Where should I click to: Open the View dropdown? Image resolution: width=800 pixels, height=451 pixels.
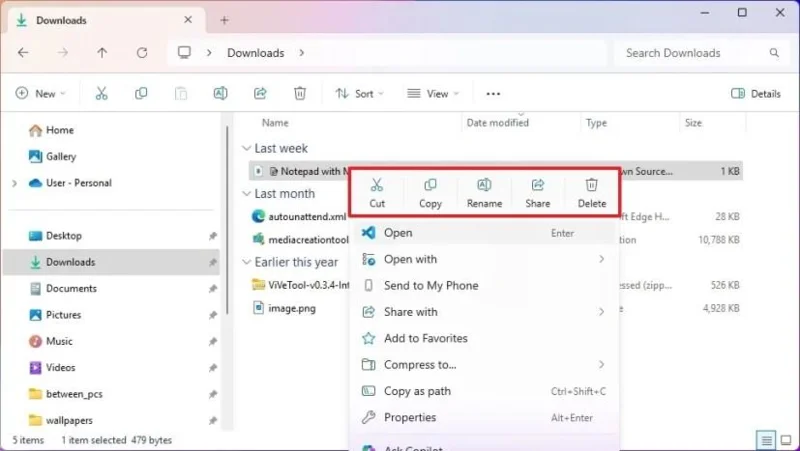(433, 93)
